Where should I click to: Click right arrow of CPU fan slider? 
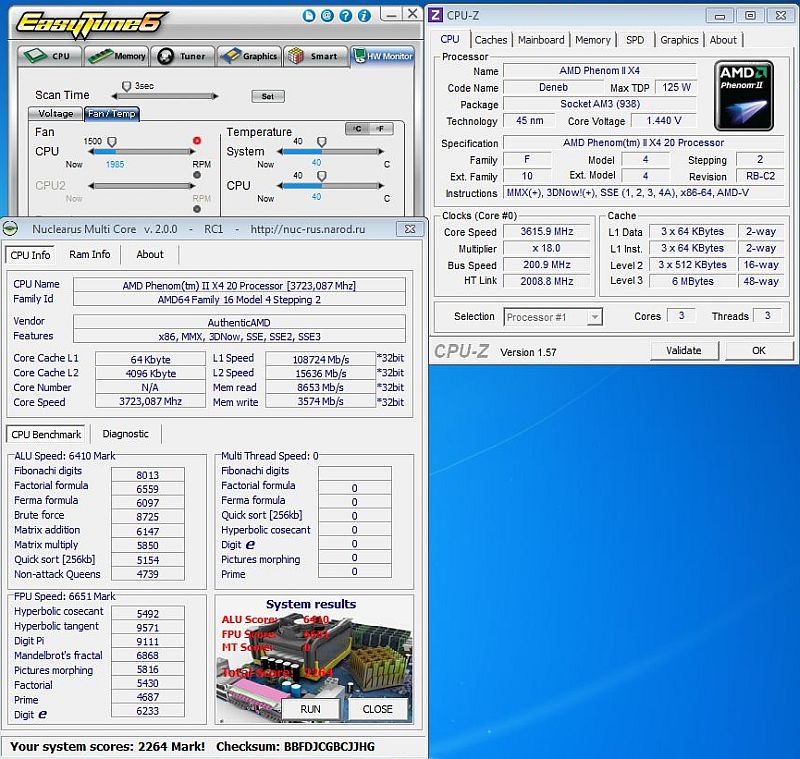point(192,151)
